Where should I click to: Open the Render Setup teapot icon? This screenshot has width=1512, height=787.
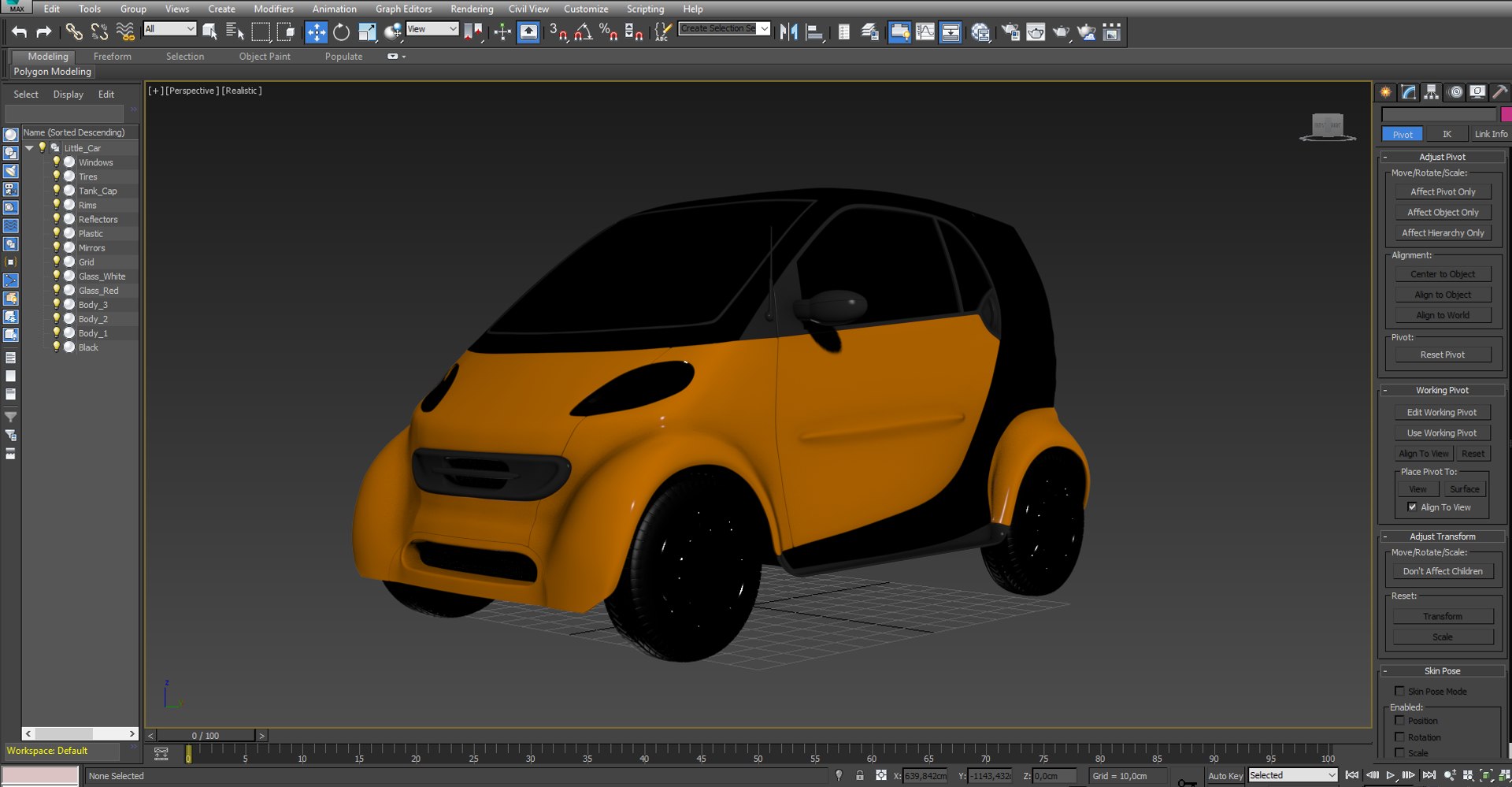point(1010,32)
